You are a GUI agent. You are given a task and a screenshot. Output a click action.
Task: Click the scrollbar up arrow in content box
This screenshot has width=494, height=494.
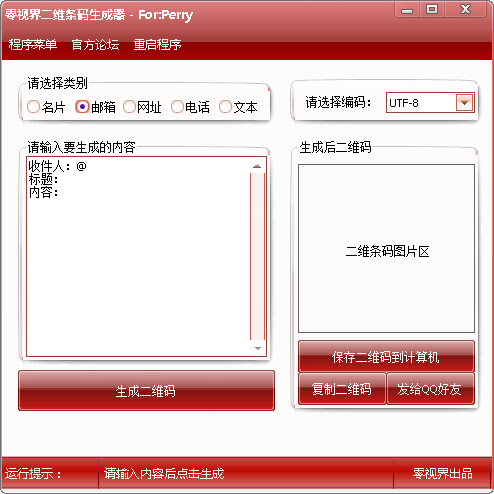click(x=257, y=166)
